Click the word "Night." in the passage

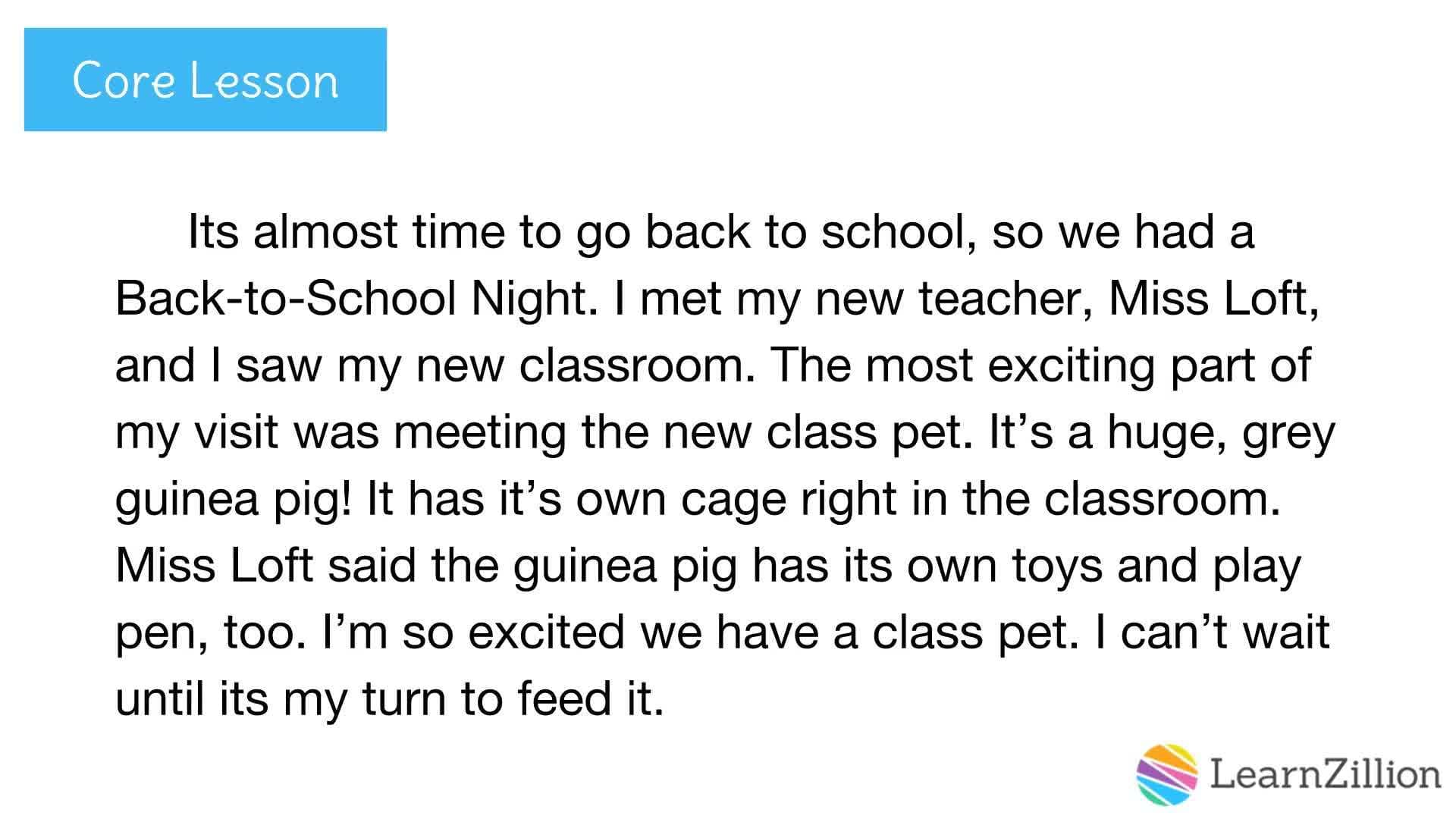530,298
